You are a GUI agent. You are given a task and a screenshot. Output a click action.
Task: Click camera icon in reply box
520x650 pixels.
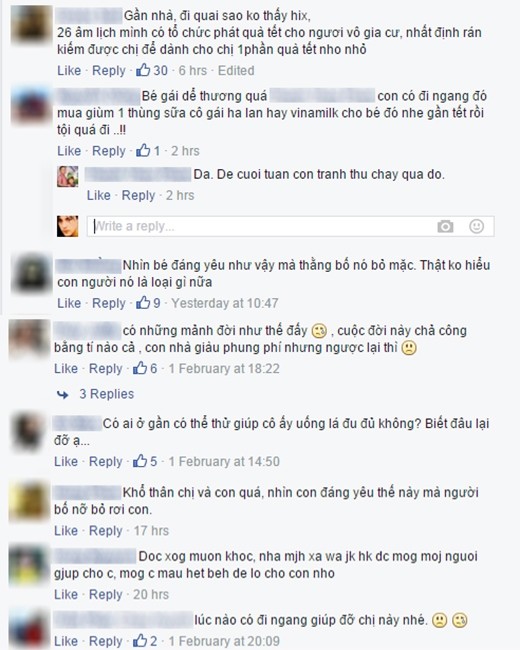(445, 226)
